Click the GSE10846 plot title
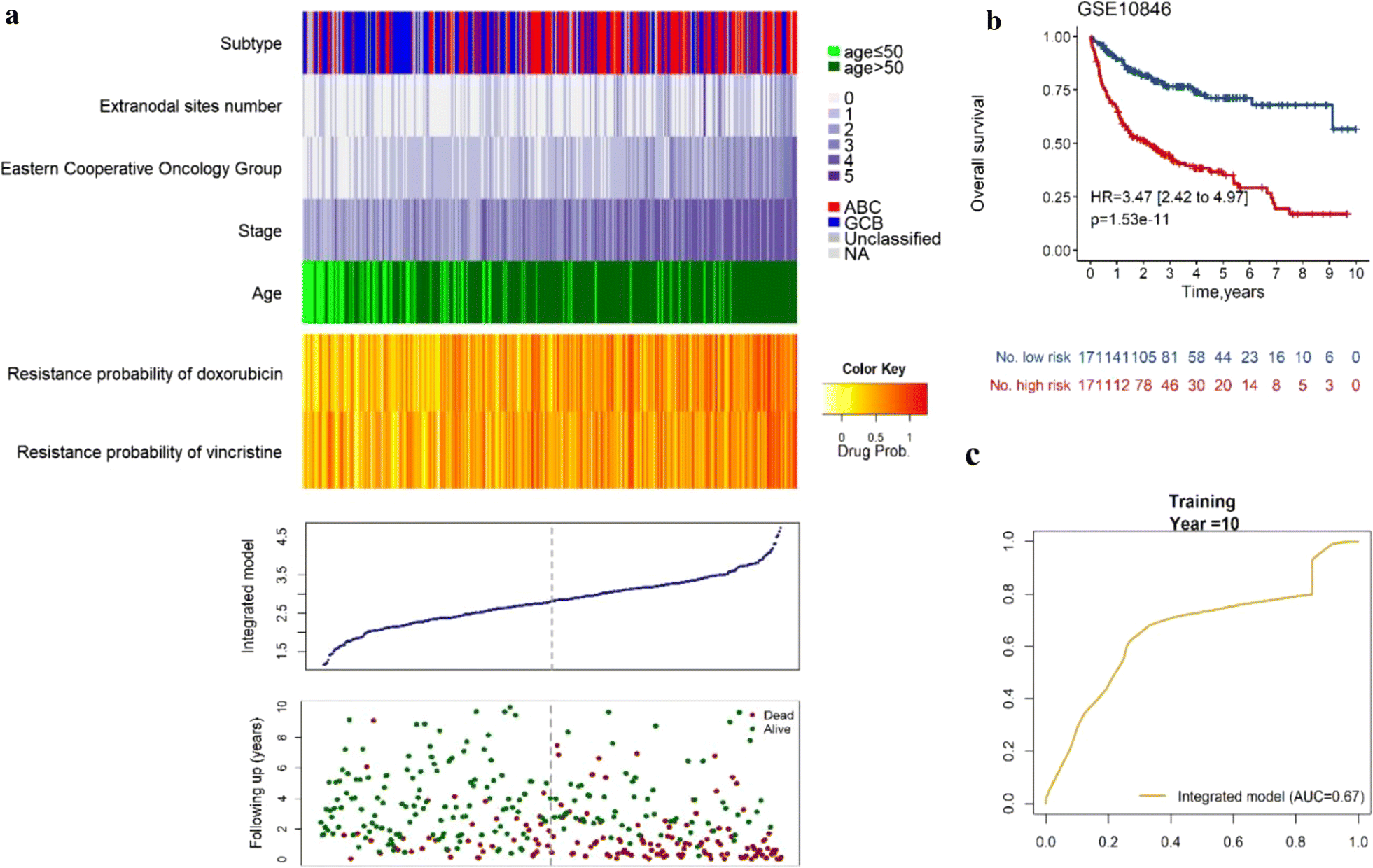The height and width of the screenshot is (868, 1373). [1124, 9]
